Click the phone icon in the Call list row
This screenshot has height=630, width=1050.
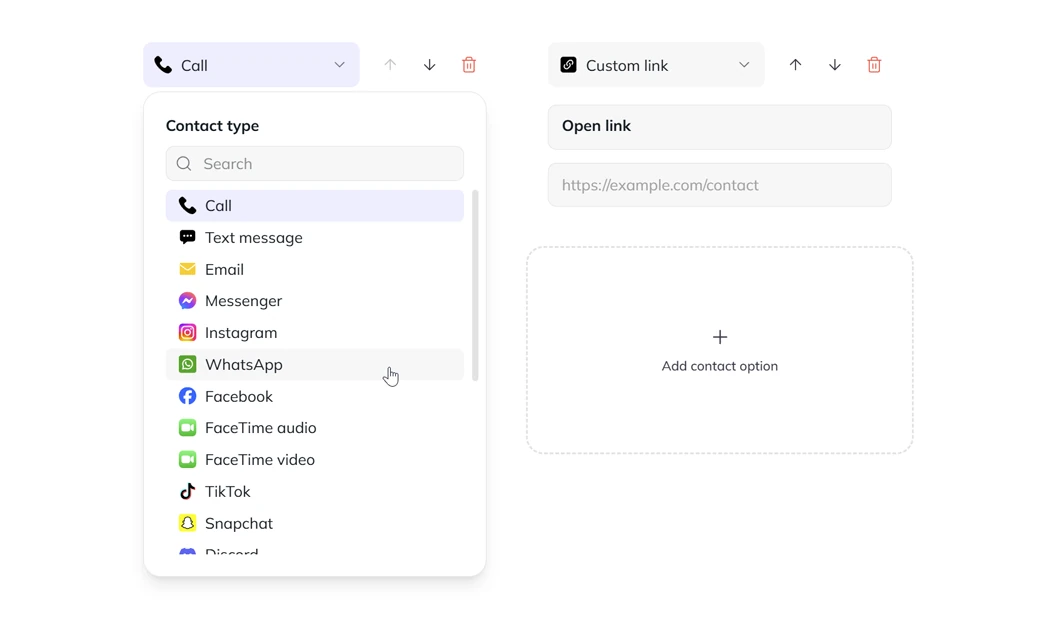(x=188, y=206)
